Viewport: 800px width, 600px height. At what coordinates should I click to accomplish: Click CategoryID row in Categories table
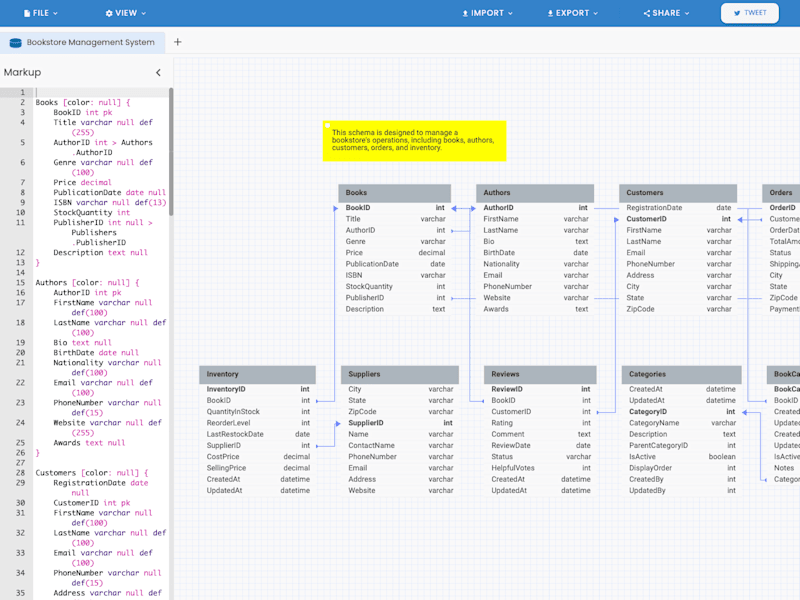[682, 412]
